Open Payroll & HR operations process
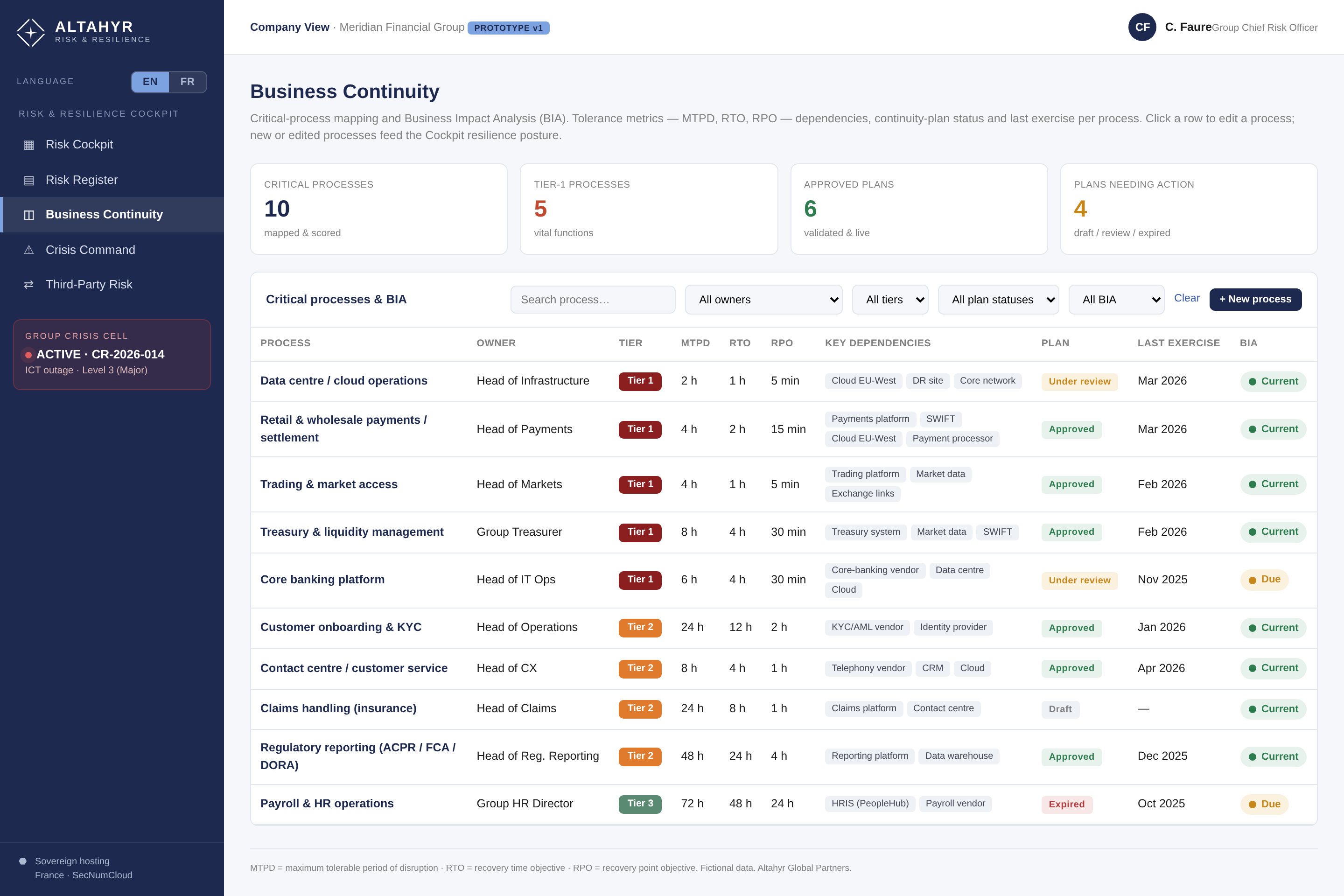Image resolution: width=1344 pixels, height=896 pixels. [784, 804]
